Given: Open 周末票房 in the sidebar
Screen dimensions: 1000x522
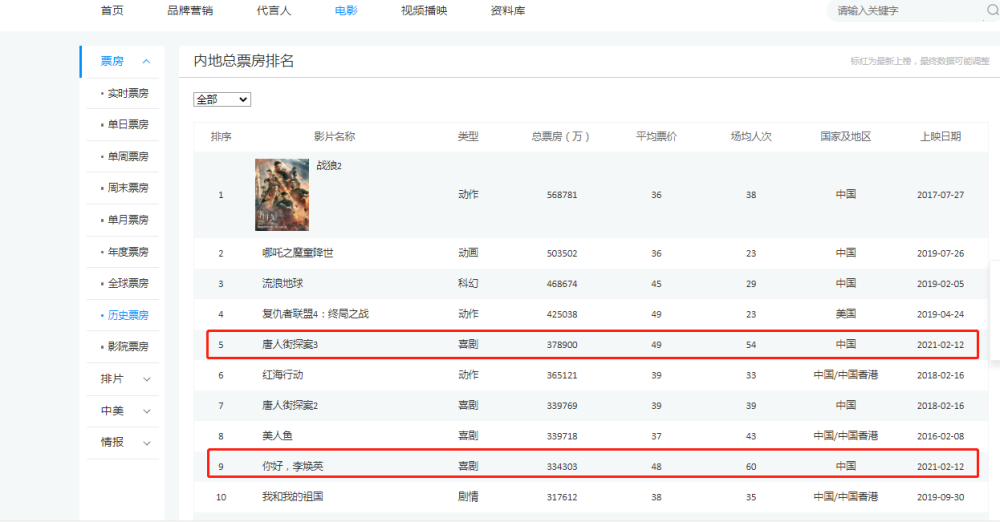Looking at the screenshot, I should (128, 188).
